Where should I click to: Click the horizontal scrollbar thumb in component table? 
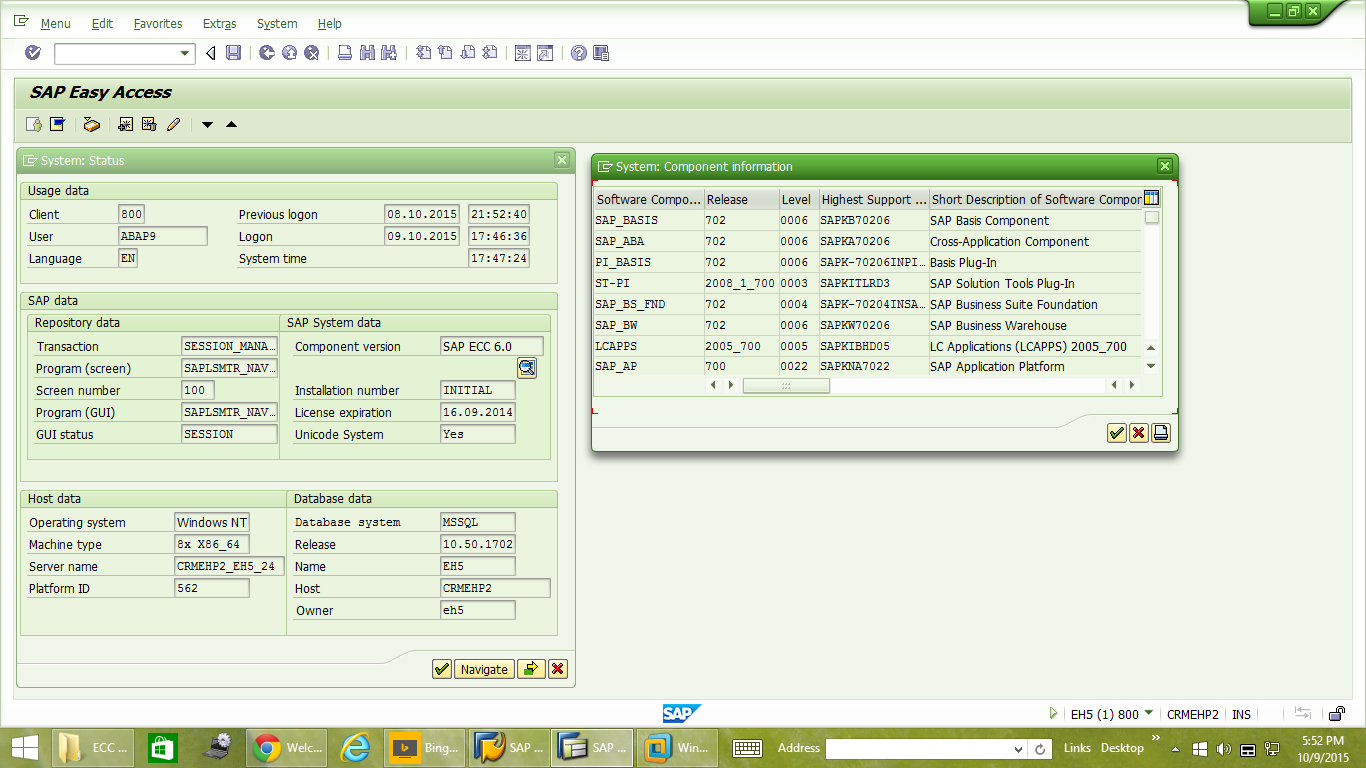pyautogui.click(x=786, y=385)
